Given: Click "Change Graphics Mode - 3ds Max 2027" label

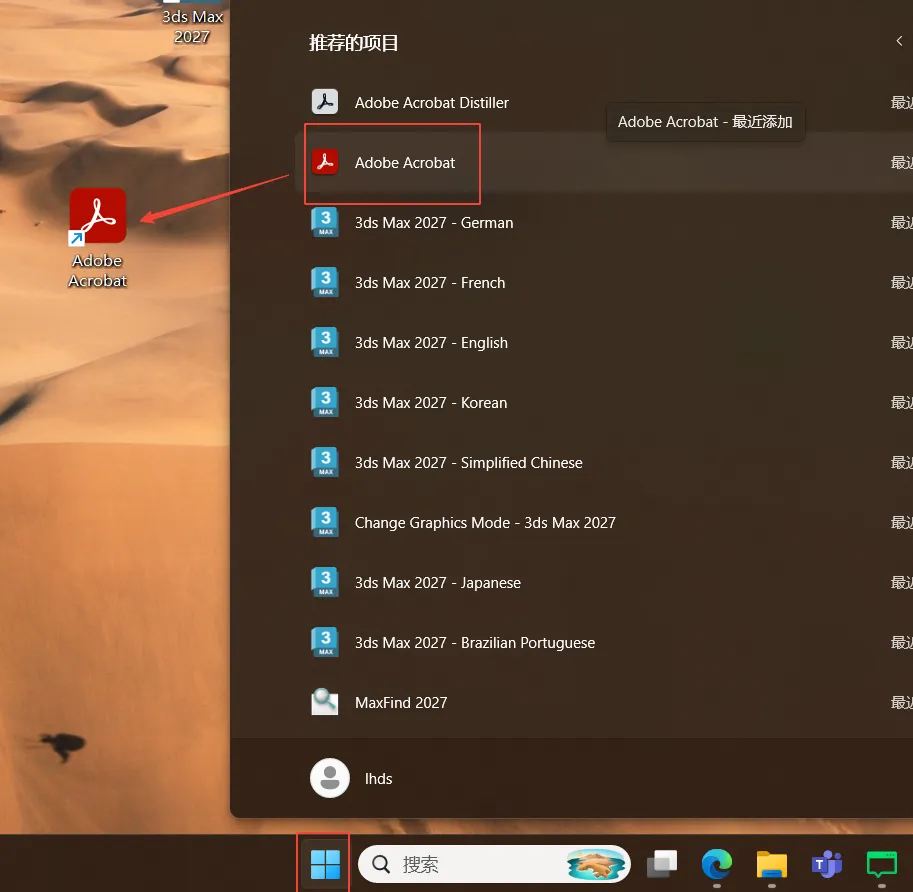Looking at the screenshot, I should 485,522.
